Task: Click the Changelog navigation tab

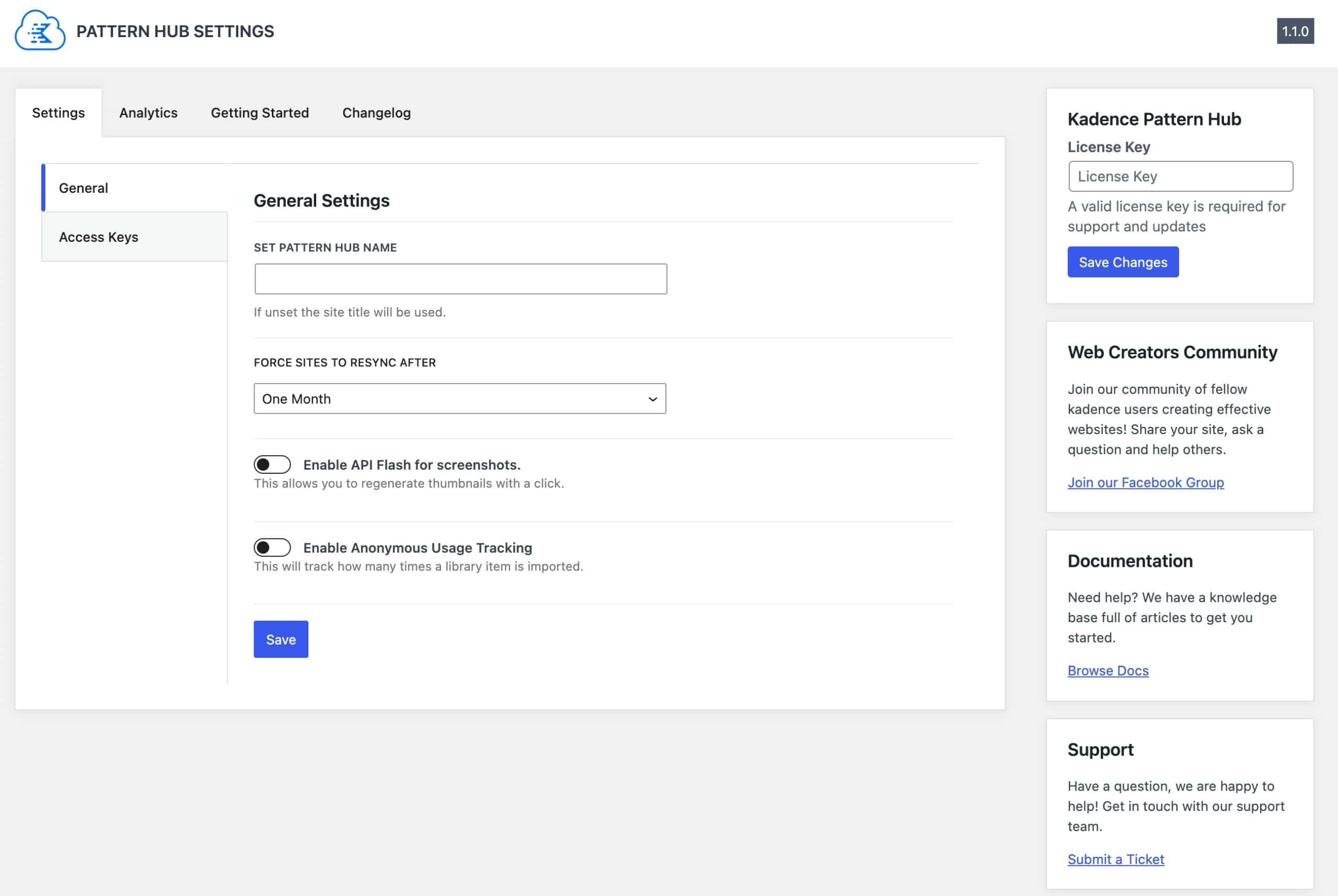Action: pos(376,112)
